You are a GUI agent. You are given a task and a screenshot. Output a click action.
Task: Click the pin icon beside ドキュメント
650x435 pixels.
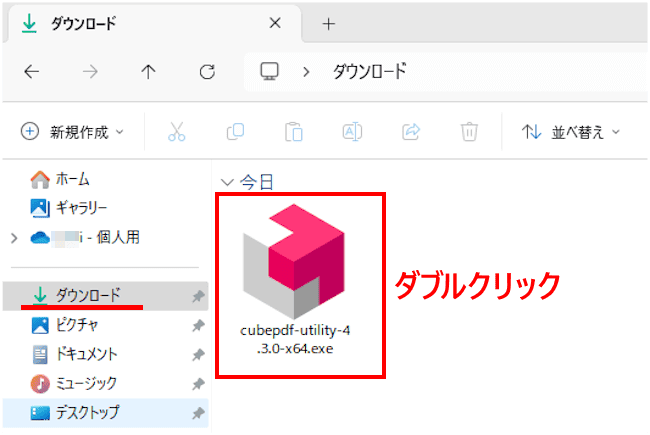(x=198, y=355)
